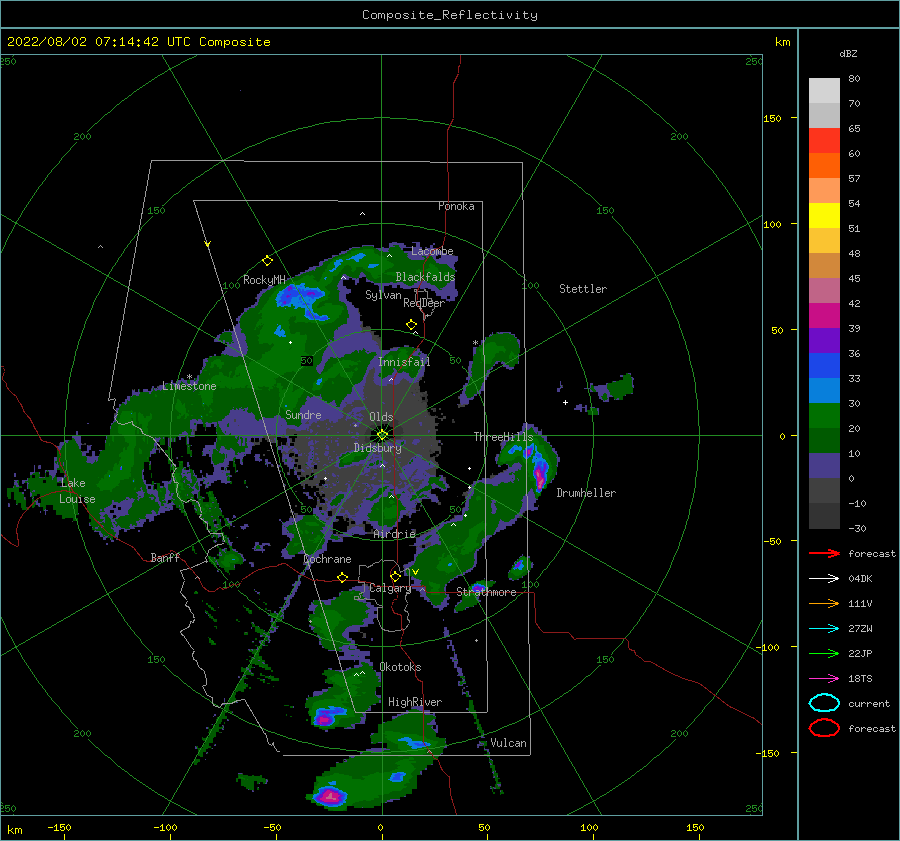Click the Ponoka city label
900x841 pixels.
456,206
